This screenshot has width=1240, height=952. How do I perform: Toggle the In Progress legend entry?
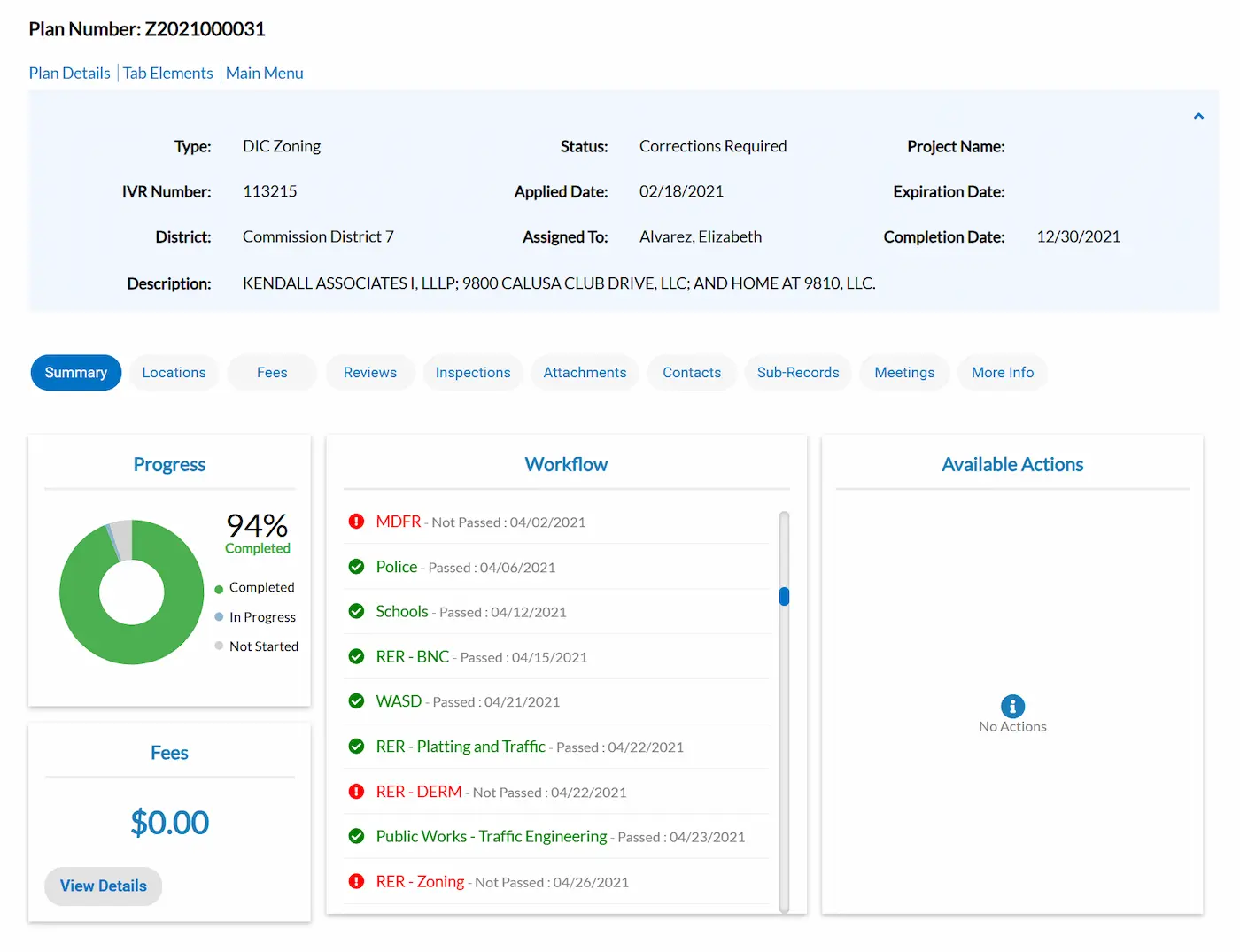coord(255,616)
